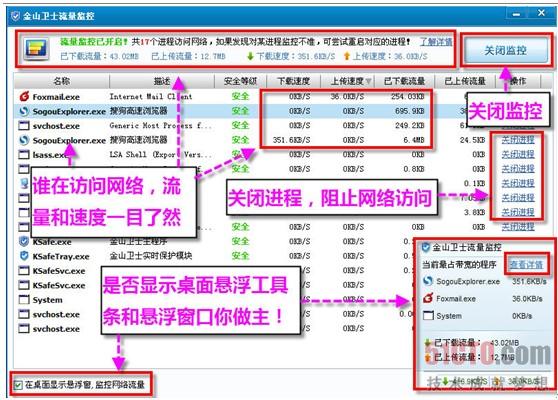Image resolution: width=558 pixels, height=400 pixels.
Task: Click the 名称 column header
Action: point(62,81)
